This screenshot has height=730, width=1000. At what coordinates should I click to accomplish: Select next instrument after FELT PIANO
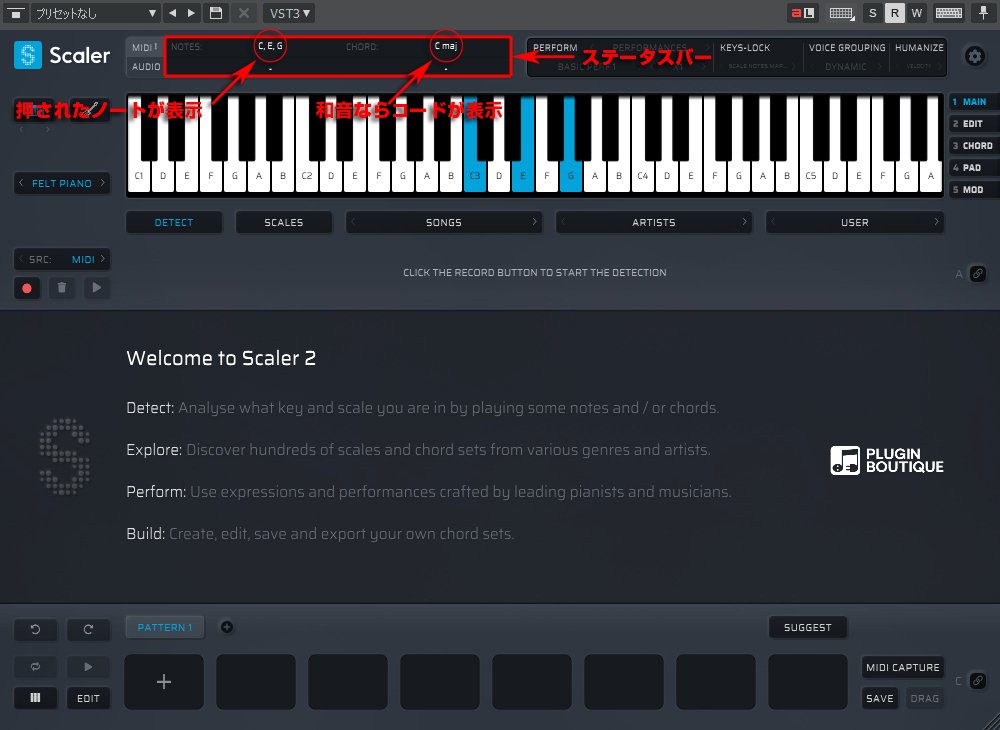pyautogui.click(x=103, y=183)
